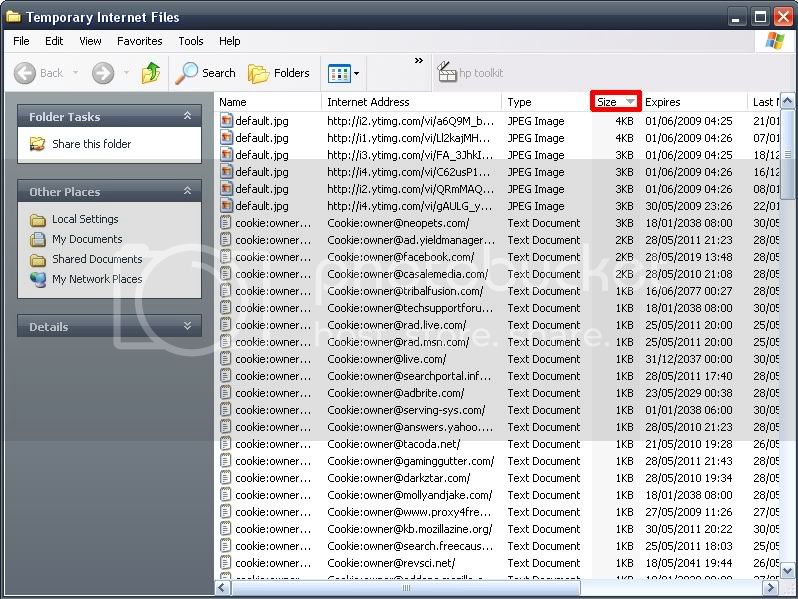
Task: Click the hp toolkit toolbar icon
Action: click(x=447, y=73)
